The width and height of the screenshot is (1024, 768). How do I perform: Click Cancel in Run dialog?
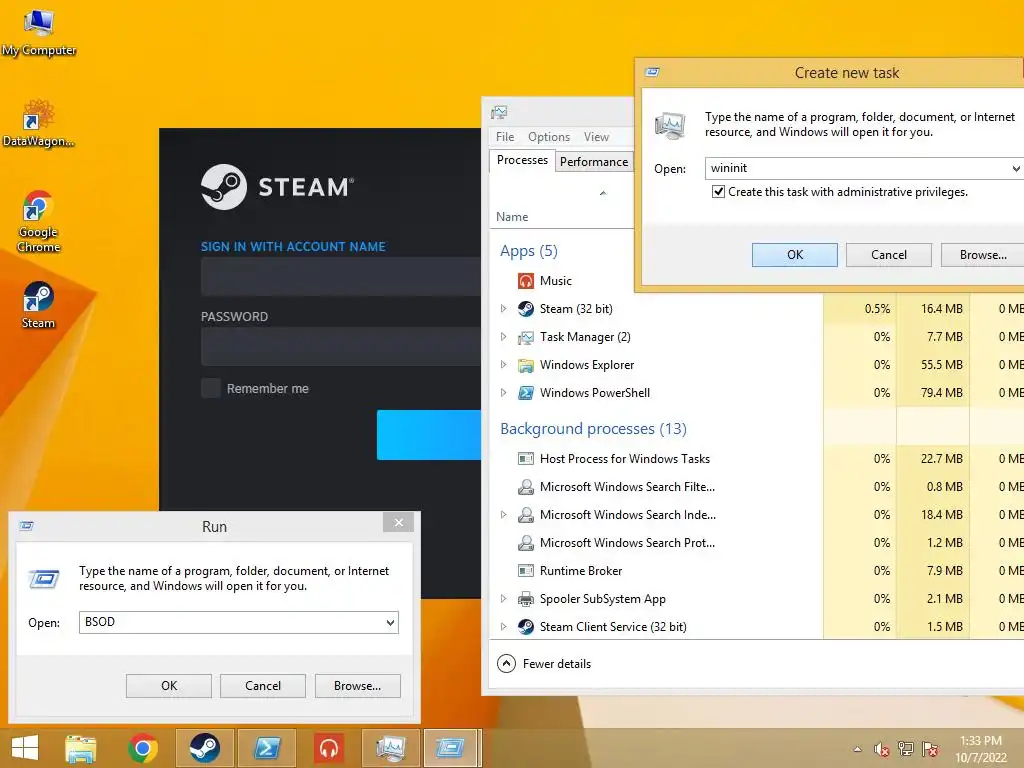click(263, 686)
